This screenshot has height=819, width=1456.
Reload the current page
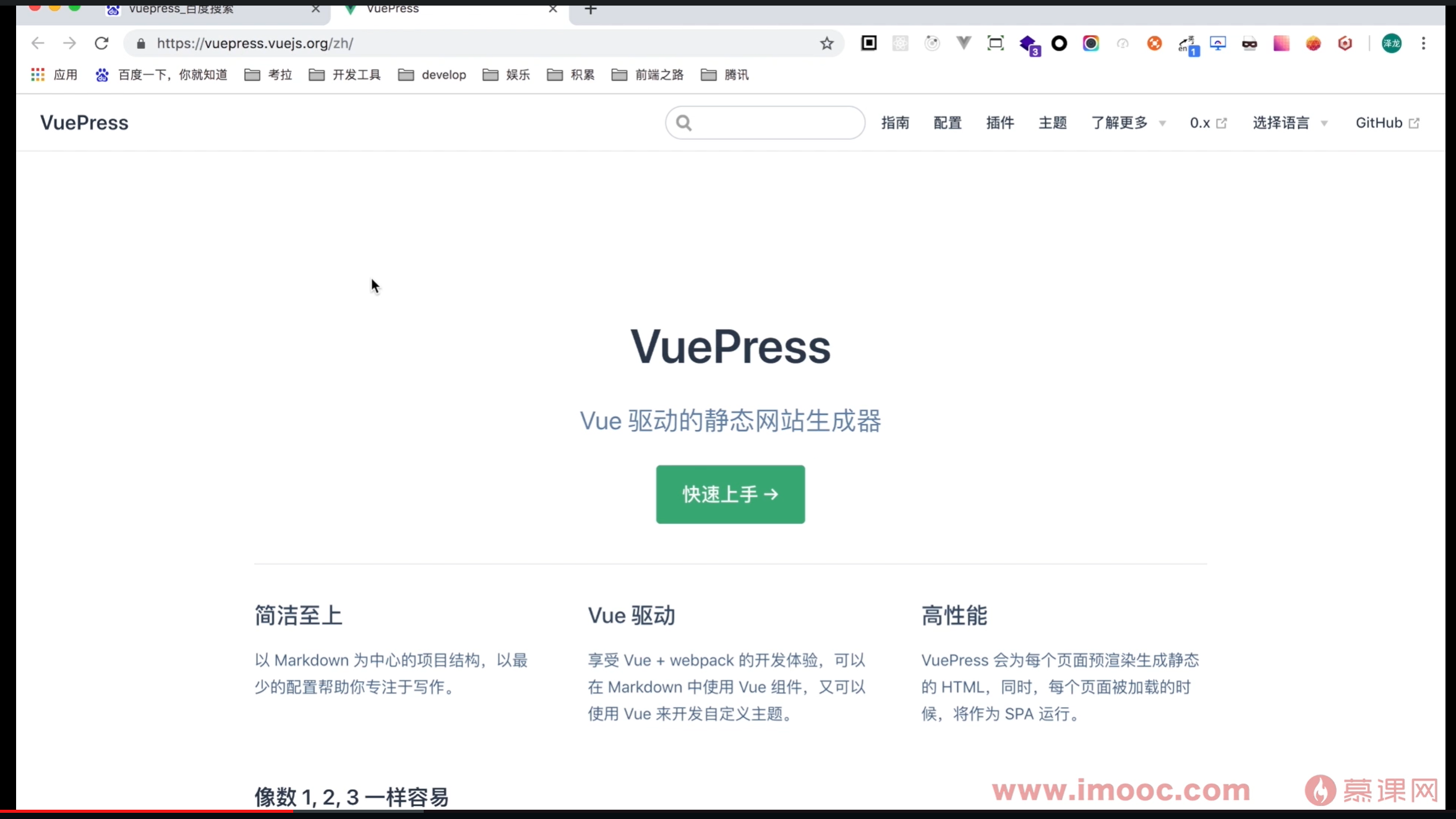coord(102,43)
